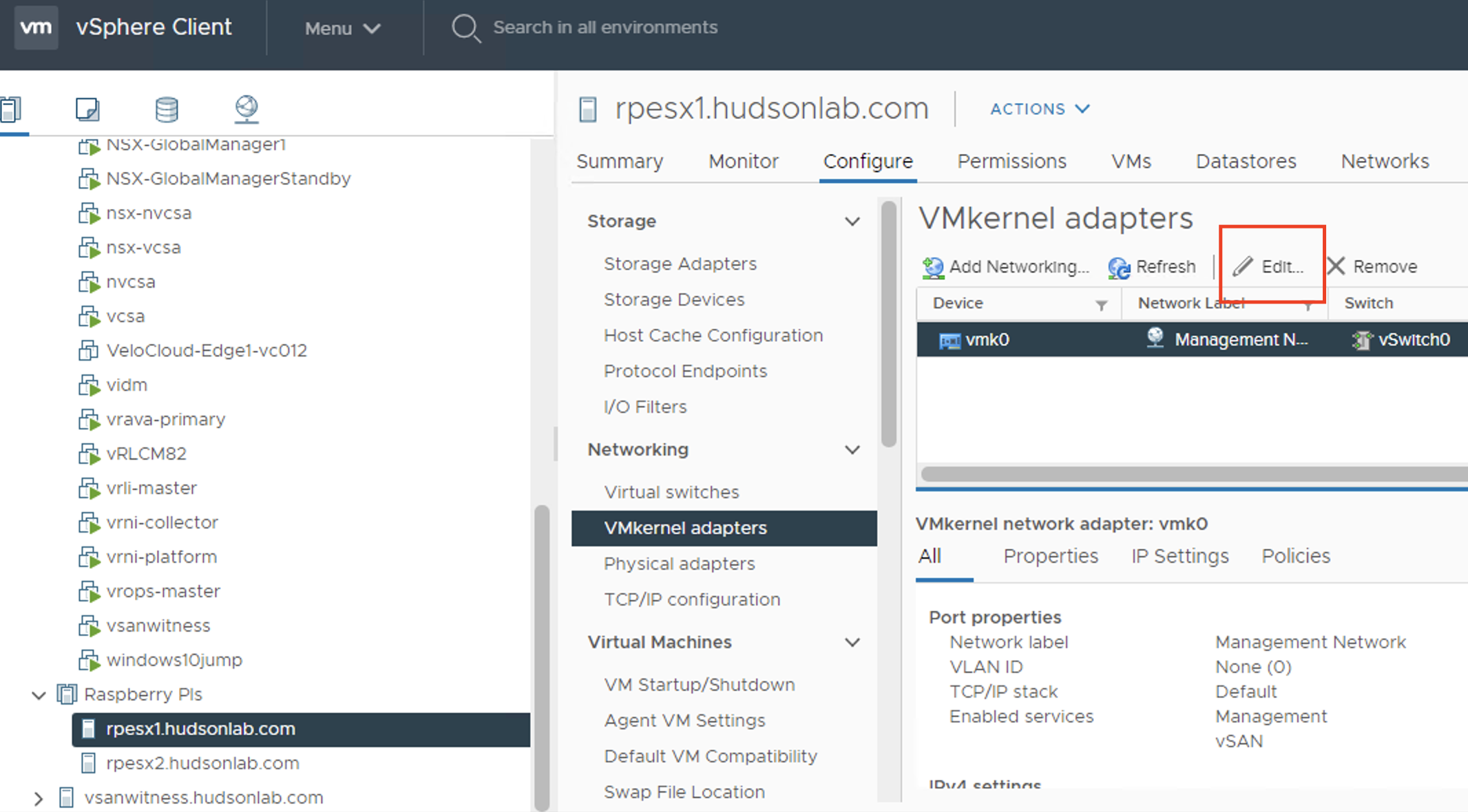Viewport: 1468px width, 812px height.
Task: Open the VMs tab
Action: tap(1131, 161)
